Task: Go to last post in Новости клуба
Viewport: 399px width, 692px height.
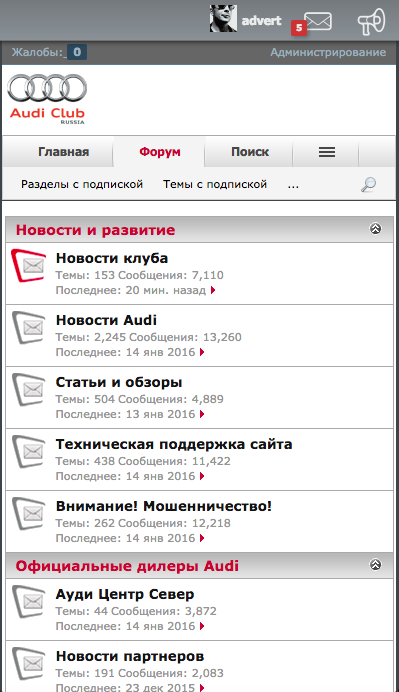Action: 213,290
